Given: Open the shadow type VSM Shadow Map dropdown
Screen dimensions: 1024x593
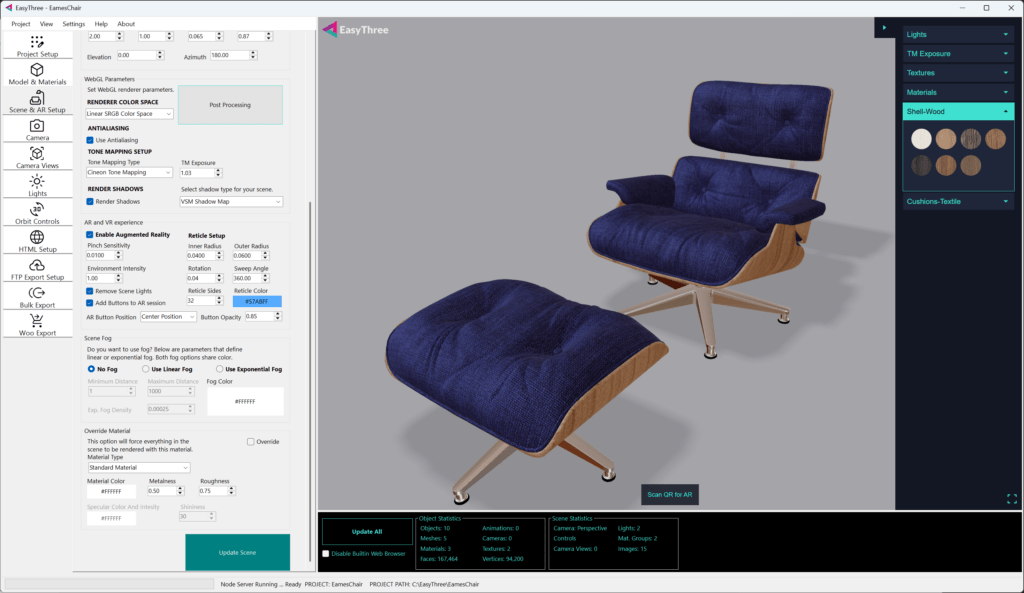Looking at the screenshot, I should (x=231, y=201).
